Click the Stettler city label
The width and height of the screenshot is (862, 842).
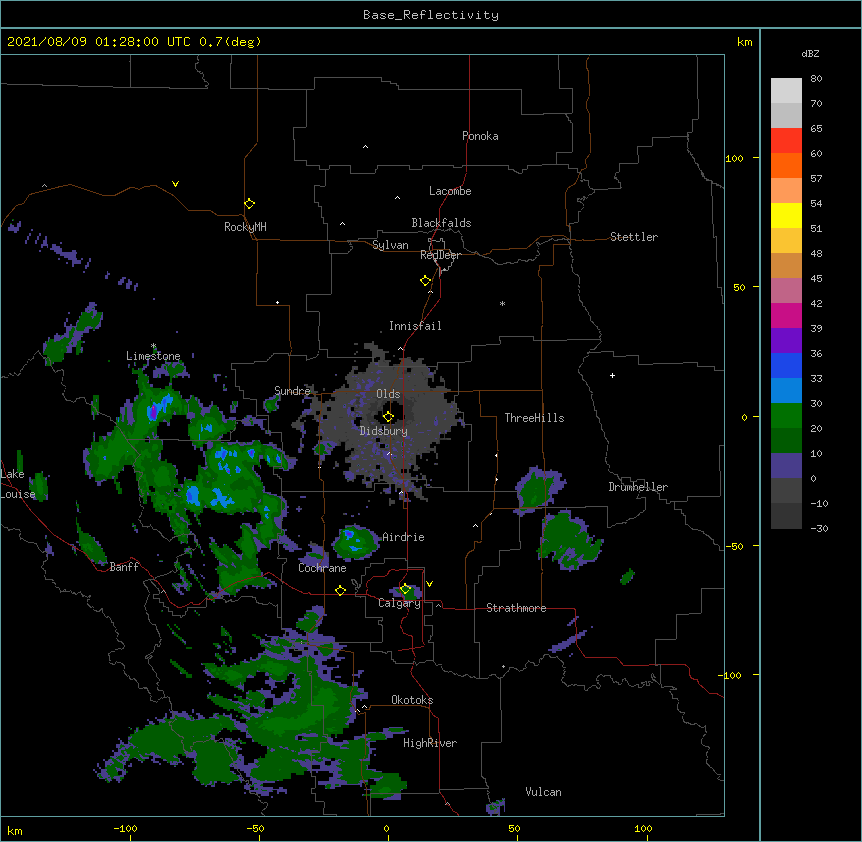coord(634,237)
